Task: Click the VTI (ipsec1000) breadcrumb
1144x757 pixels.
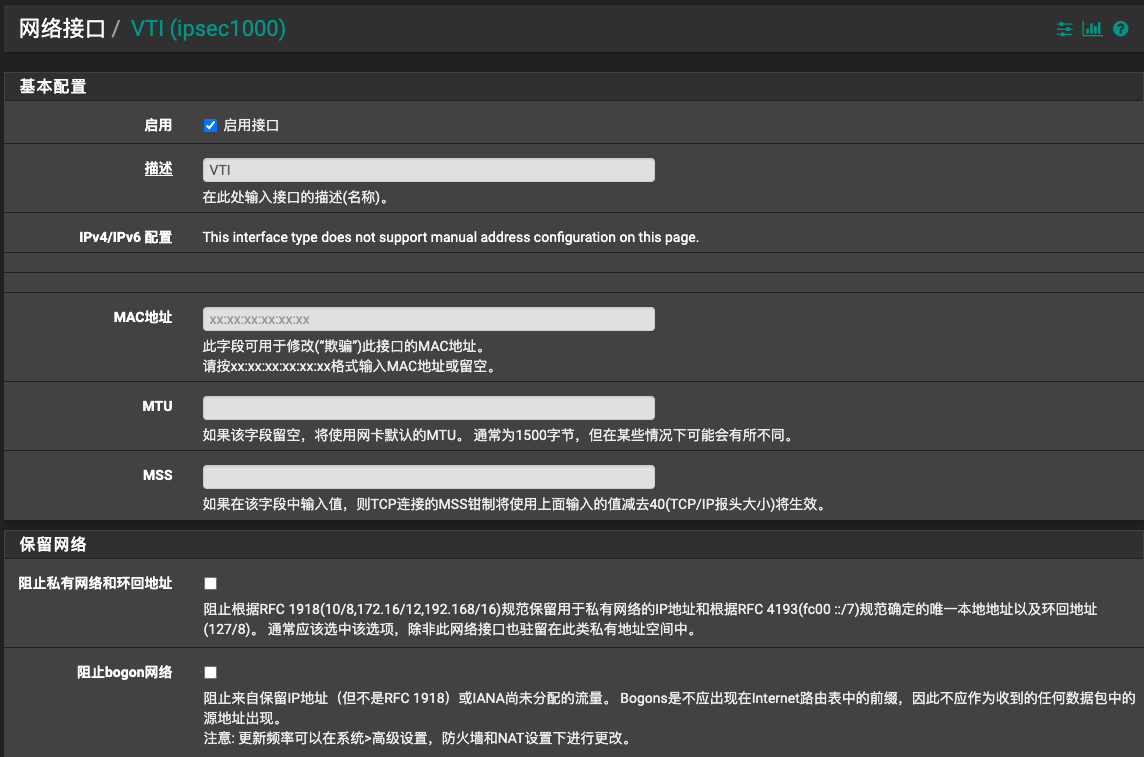Action: tap(208, 29)
